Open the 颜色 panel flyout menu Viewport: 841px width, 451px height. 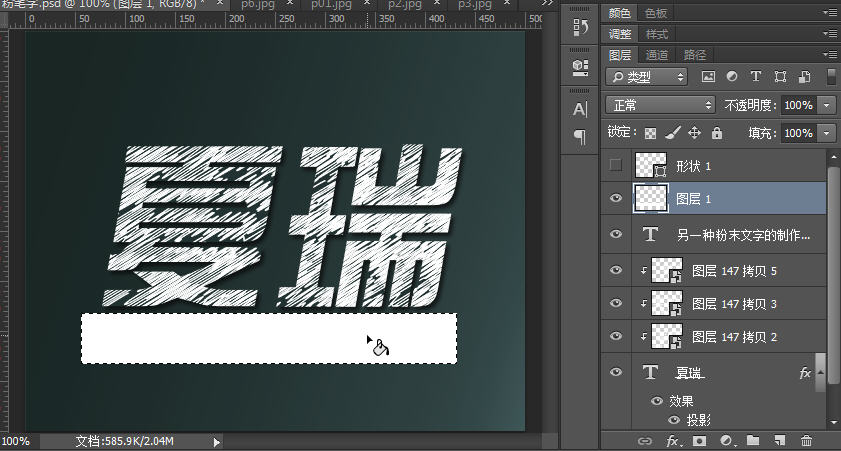click(830, 12)
